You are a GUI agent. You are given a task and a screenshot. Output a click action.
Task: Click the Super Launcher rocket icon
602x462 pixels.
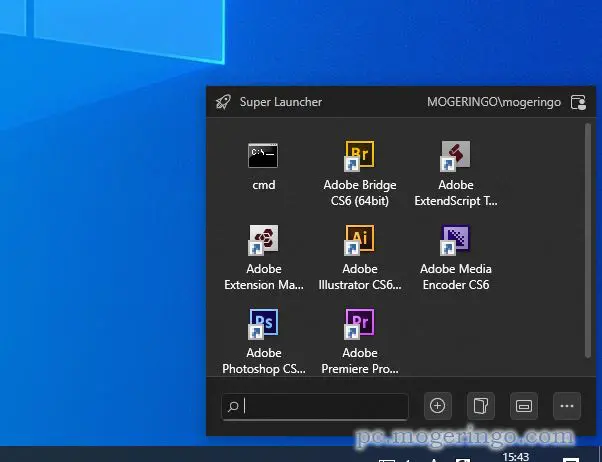coord(223,102)
